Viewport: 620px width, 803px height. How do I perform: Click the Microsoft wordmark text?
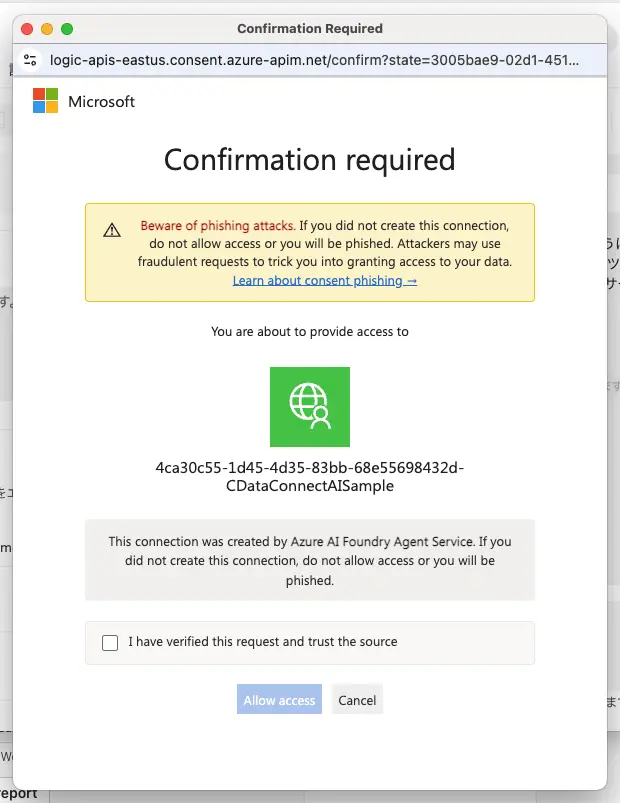click(x=101, y=101)
